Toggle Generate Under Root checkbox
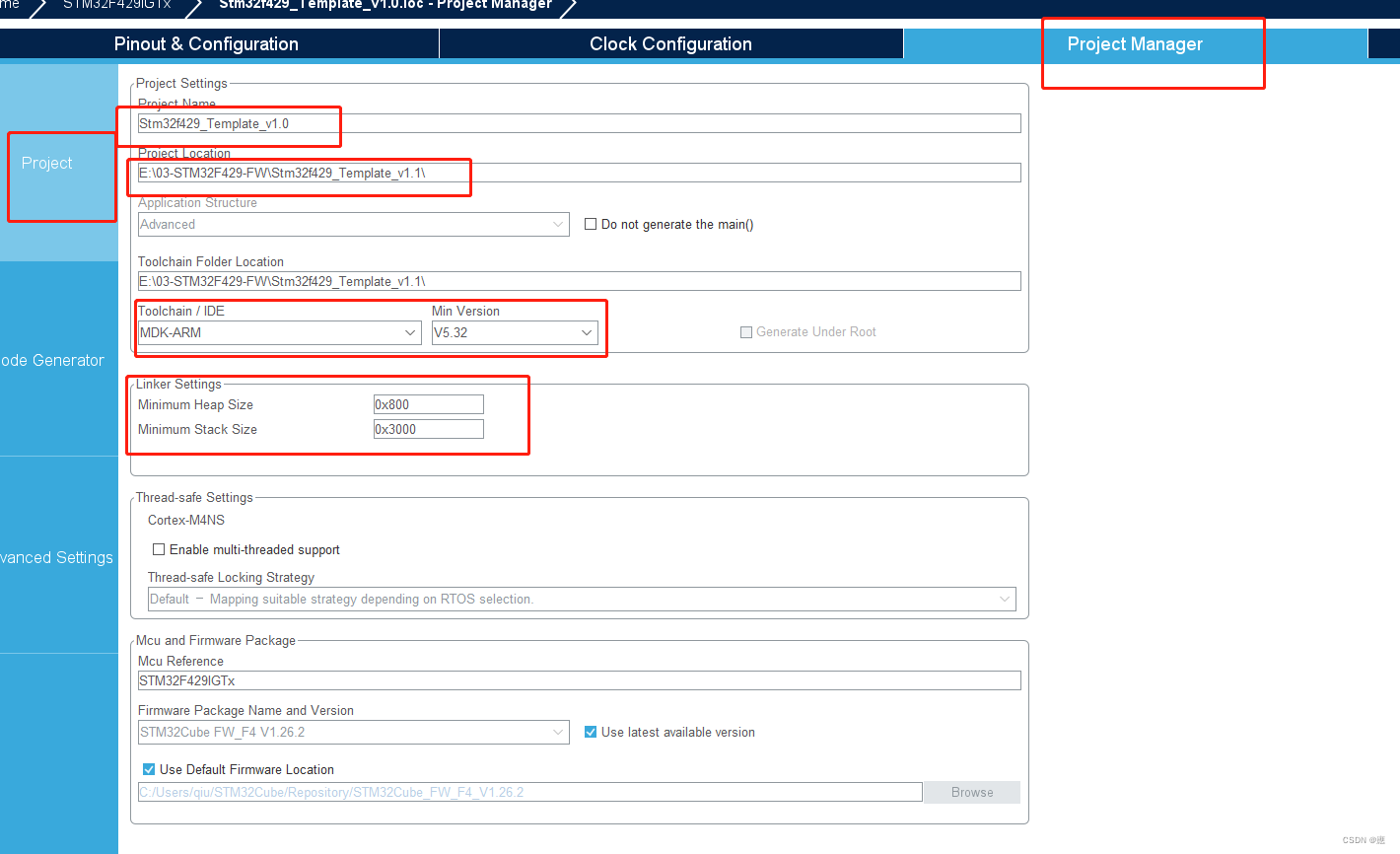Image resolution: width=1400 pixels, height=854 pixels. (x=746, y=332)
